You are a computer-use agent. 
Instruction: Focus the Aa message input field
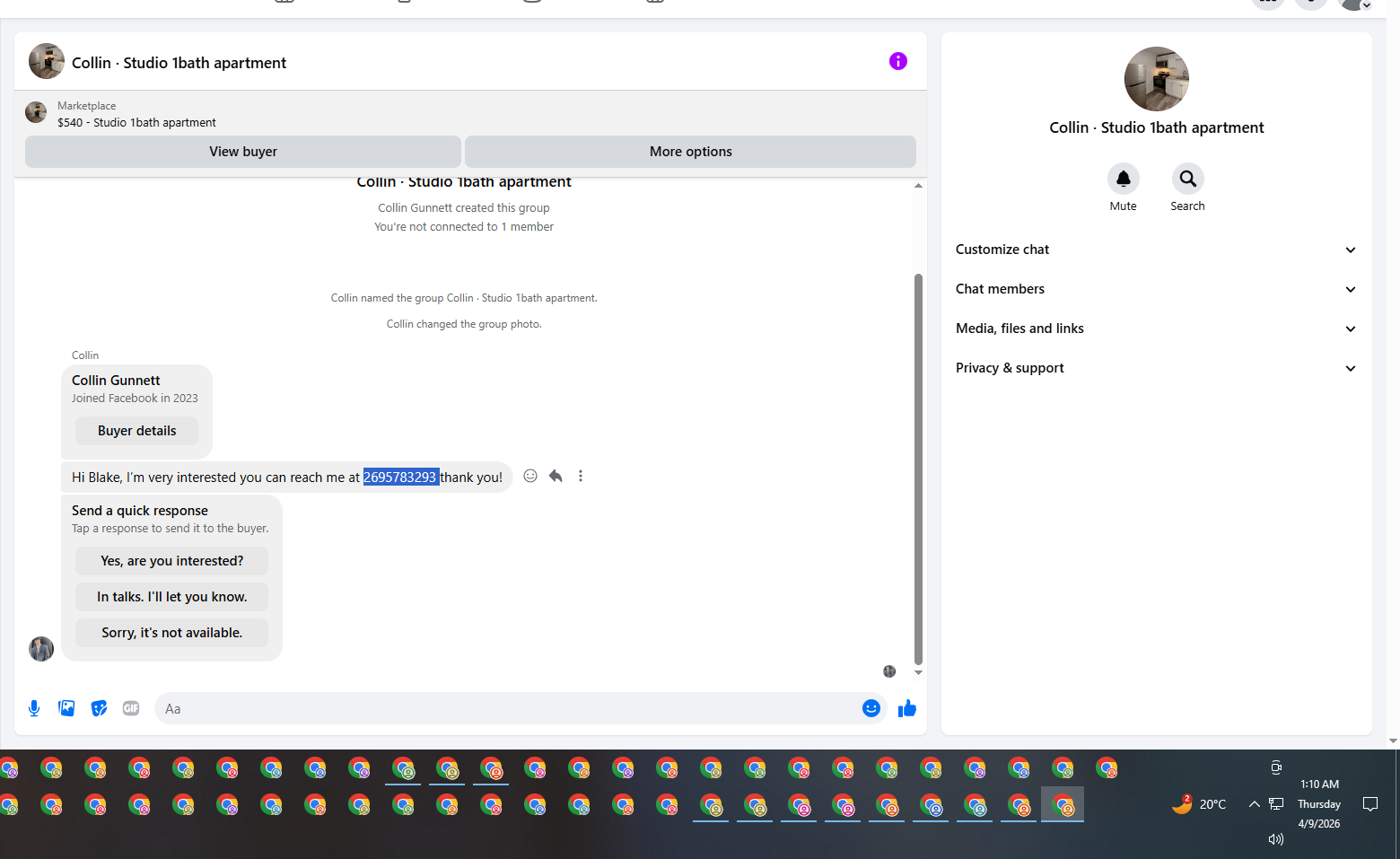pyautogui.click(x=508, y=708)
